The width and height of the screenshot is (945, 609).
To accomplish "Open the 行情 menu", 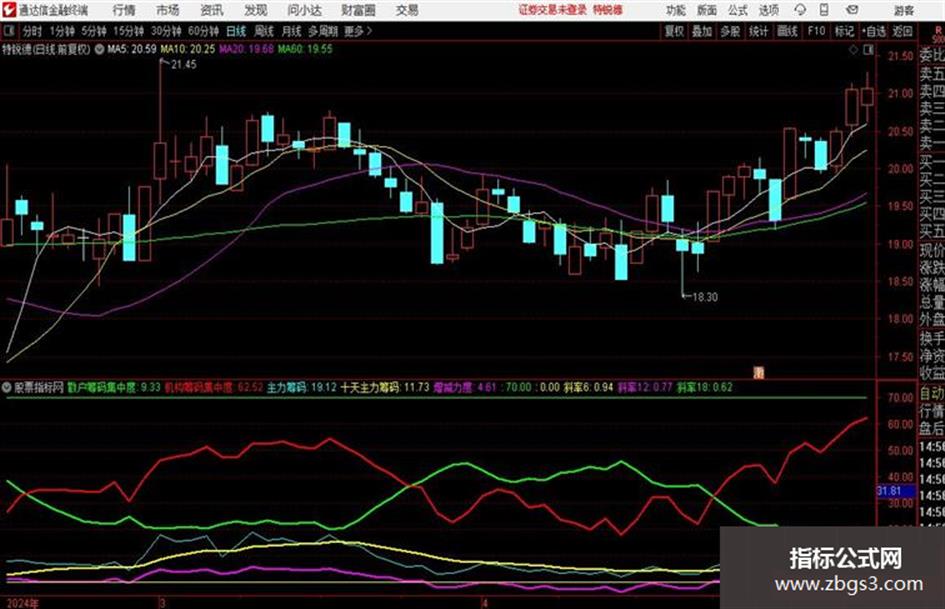I will tap(124, 10).
